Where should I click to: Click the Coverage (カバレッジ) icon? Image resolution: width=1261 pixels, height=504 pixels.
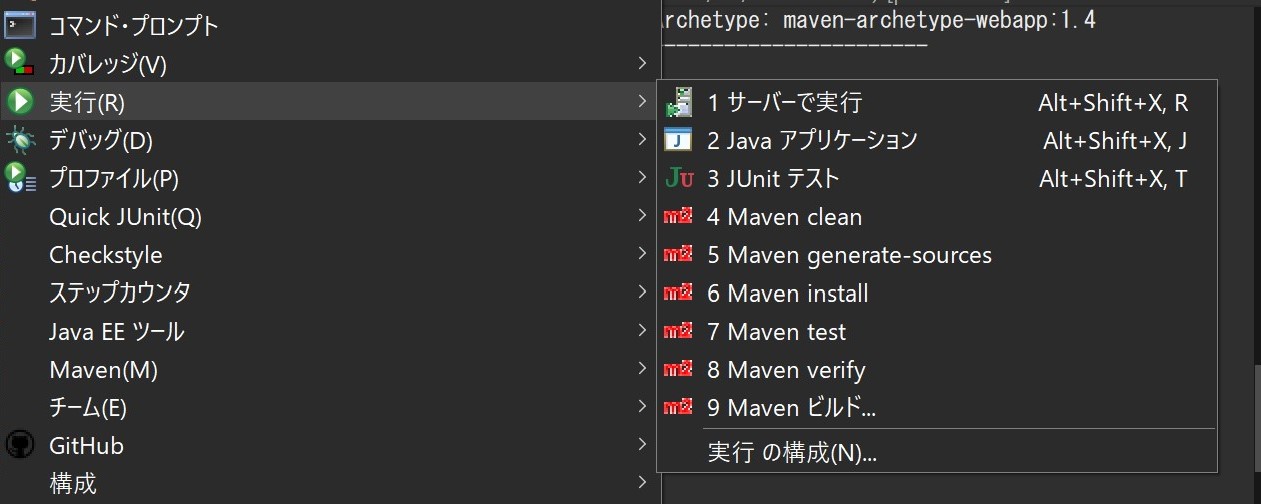point(20,63)
